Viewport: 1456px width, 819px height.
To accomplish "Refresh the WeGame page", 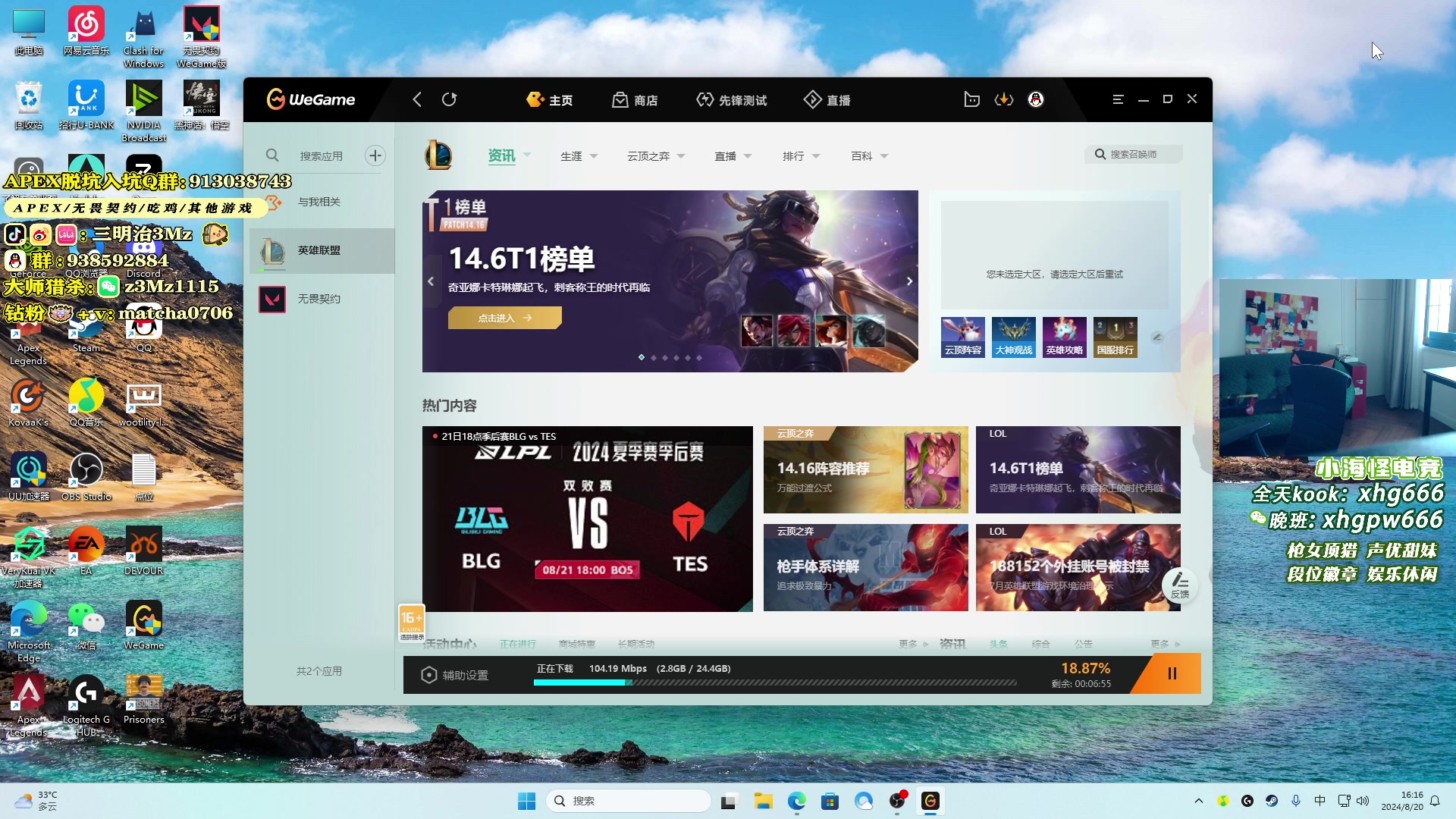I will [x=449, y=99].
